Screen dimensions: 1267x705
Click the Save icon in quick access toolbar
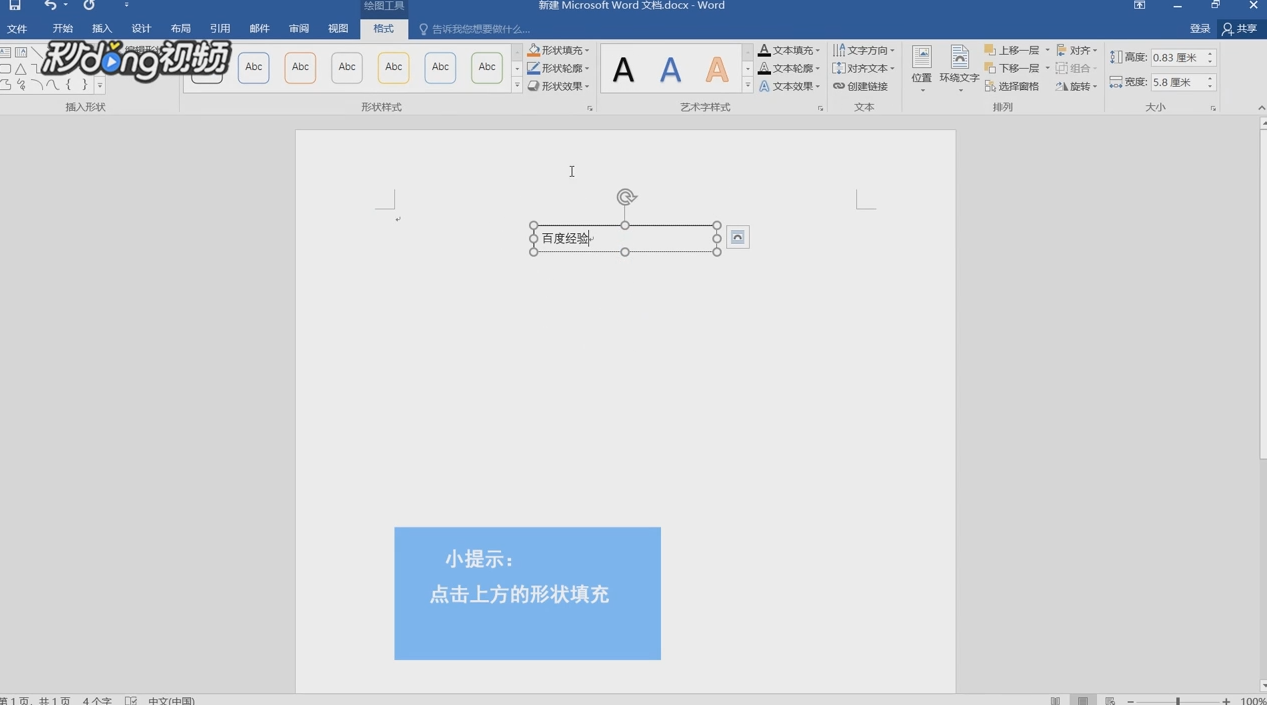[14, 5]
